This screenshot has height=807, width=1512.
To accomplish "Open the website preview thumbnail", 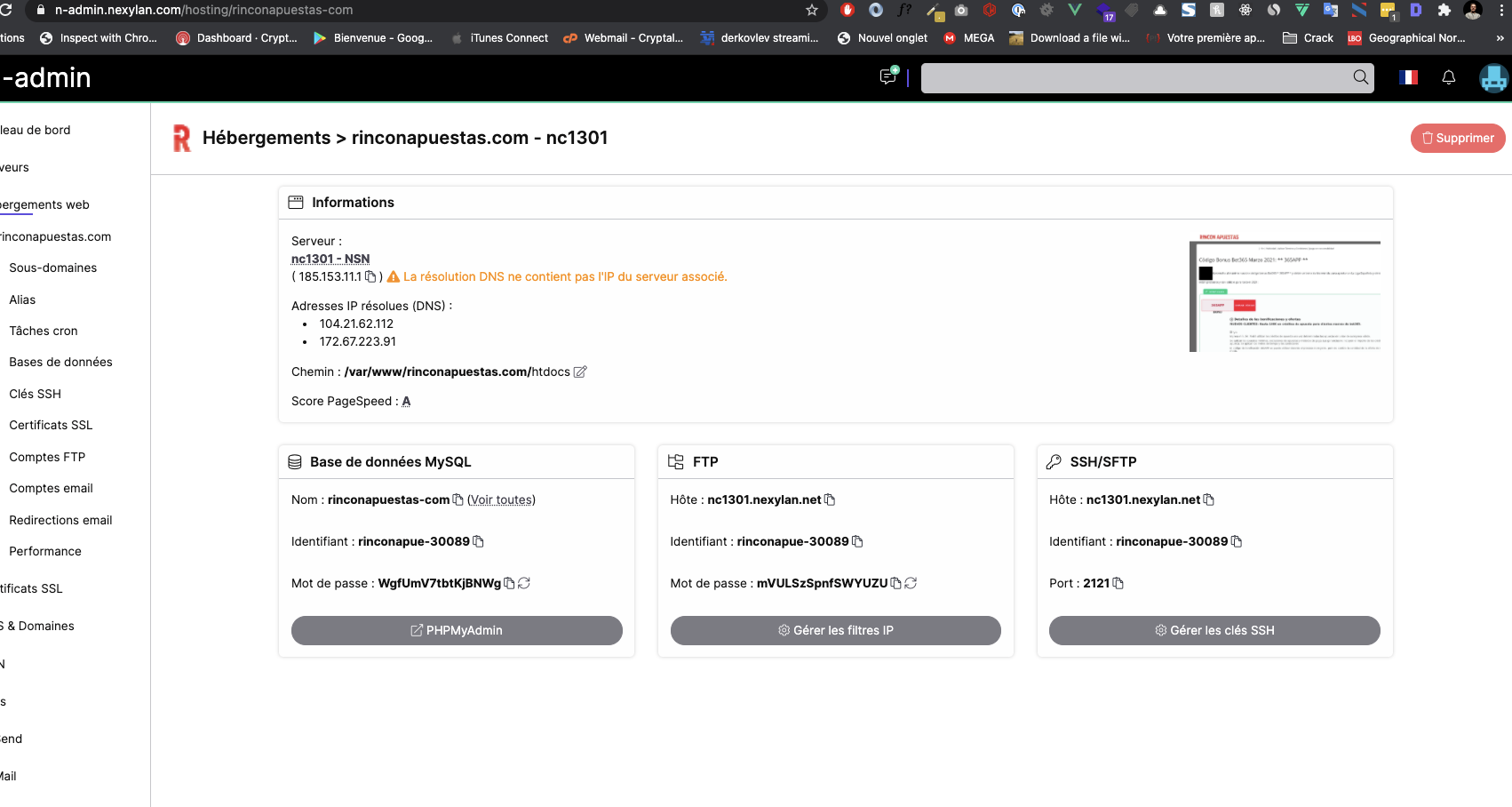I will click(x=1285, y=293).
